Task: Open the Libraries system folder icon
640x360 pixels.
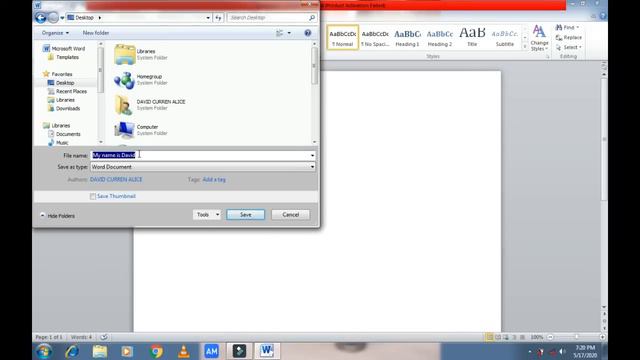Action: tap(124, 54)
